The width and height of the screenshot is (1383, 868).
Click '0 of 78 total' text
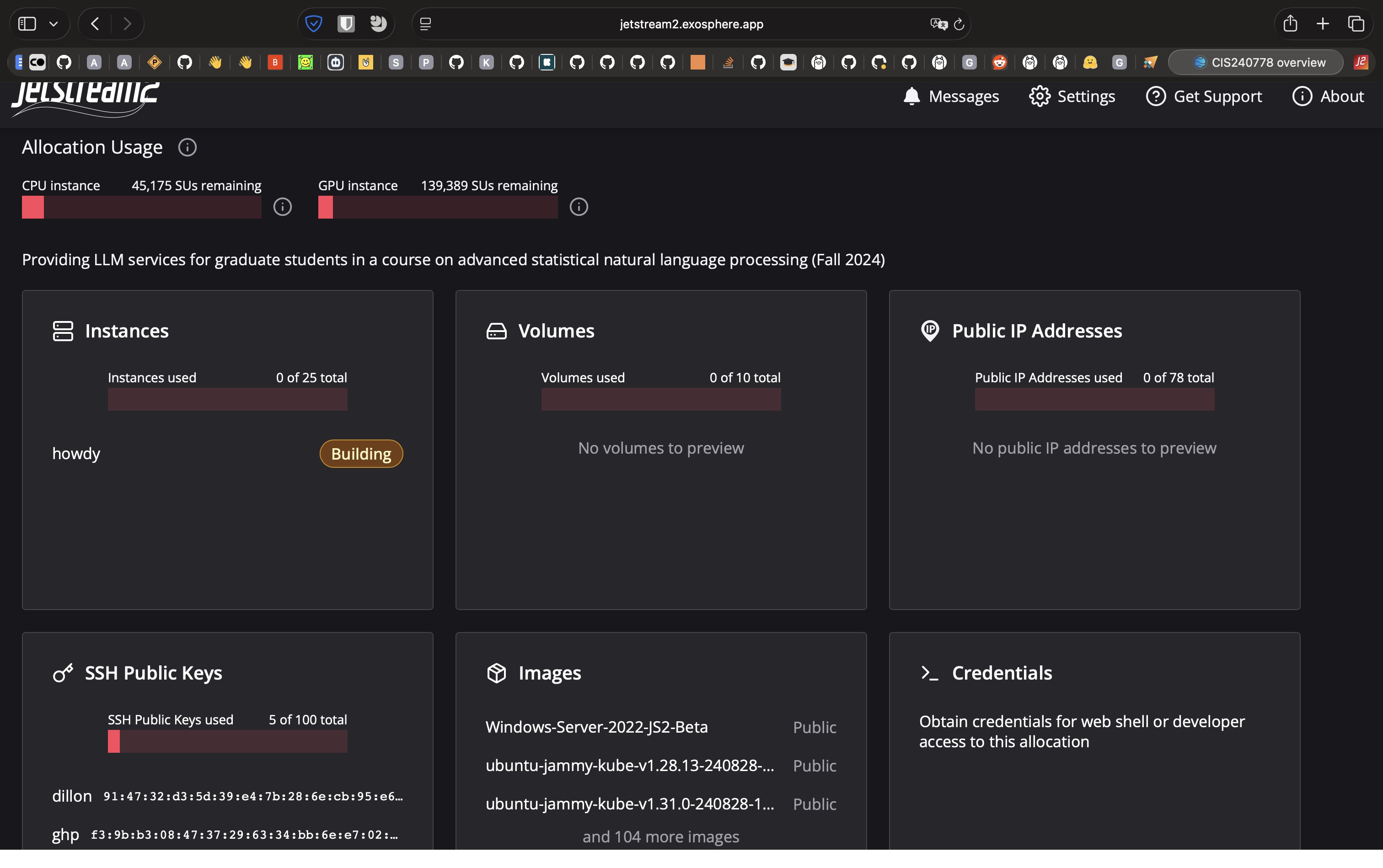[x=1178, y=378]
